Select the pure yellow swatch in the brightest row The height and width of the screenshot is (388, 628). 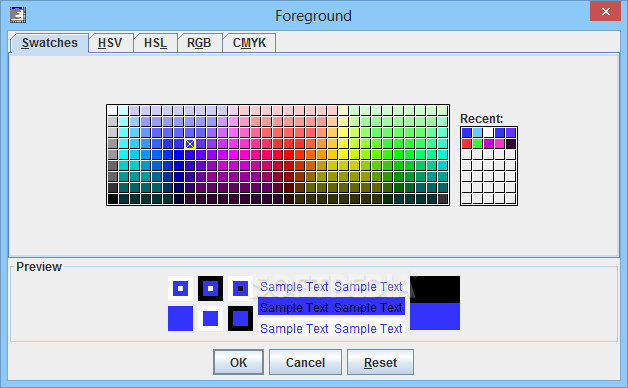click(344, 155)
